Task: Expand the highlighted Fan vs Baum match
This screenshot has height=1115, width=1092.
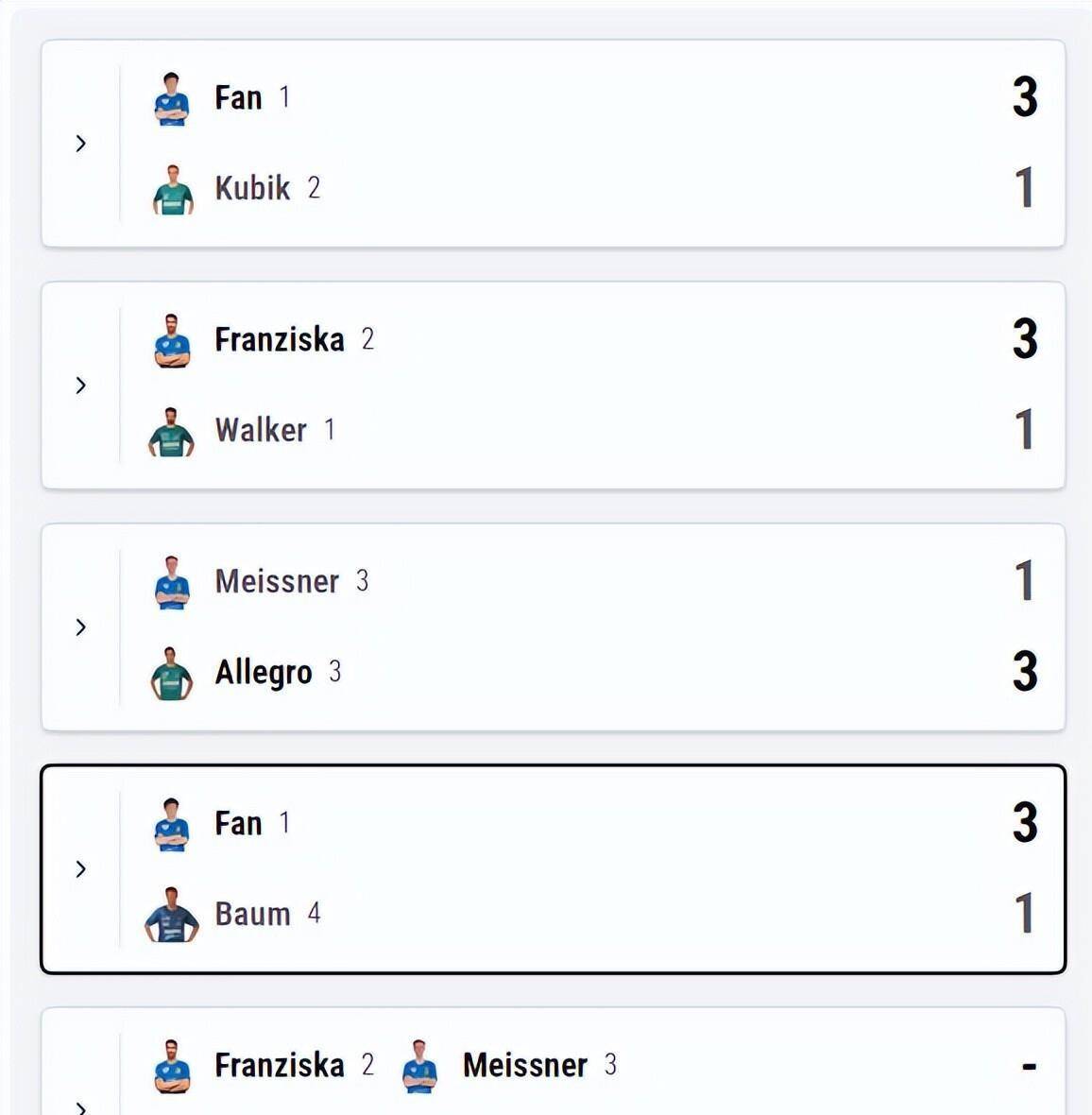Action: point(81,869)
